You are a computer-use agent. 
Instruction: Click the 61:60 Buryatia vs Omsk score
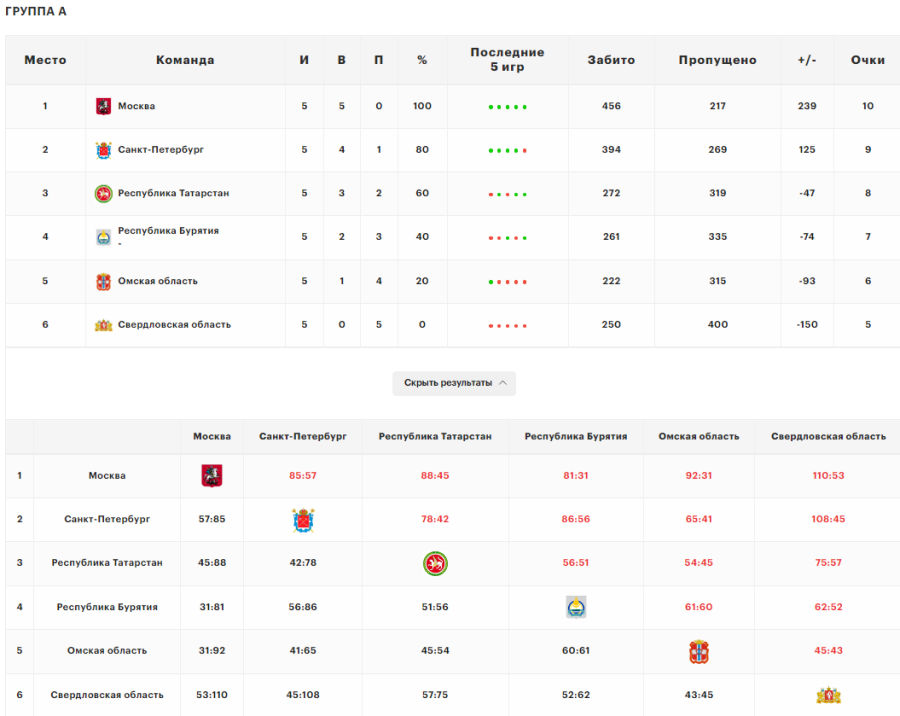(x=698, y=607)
